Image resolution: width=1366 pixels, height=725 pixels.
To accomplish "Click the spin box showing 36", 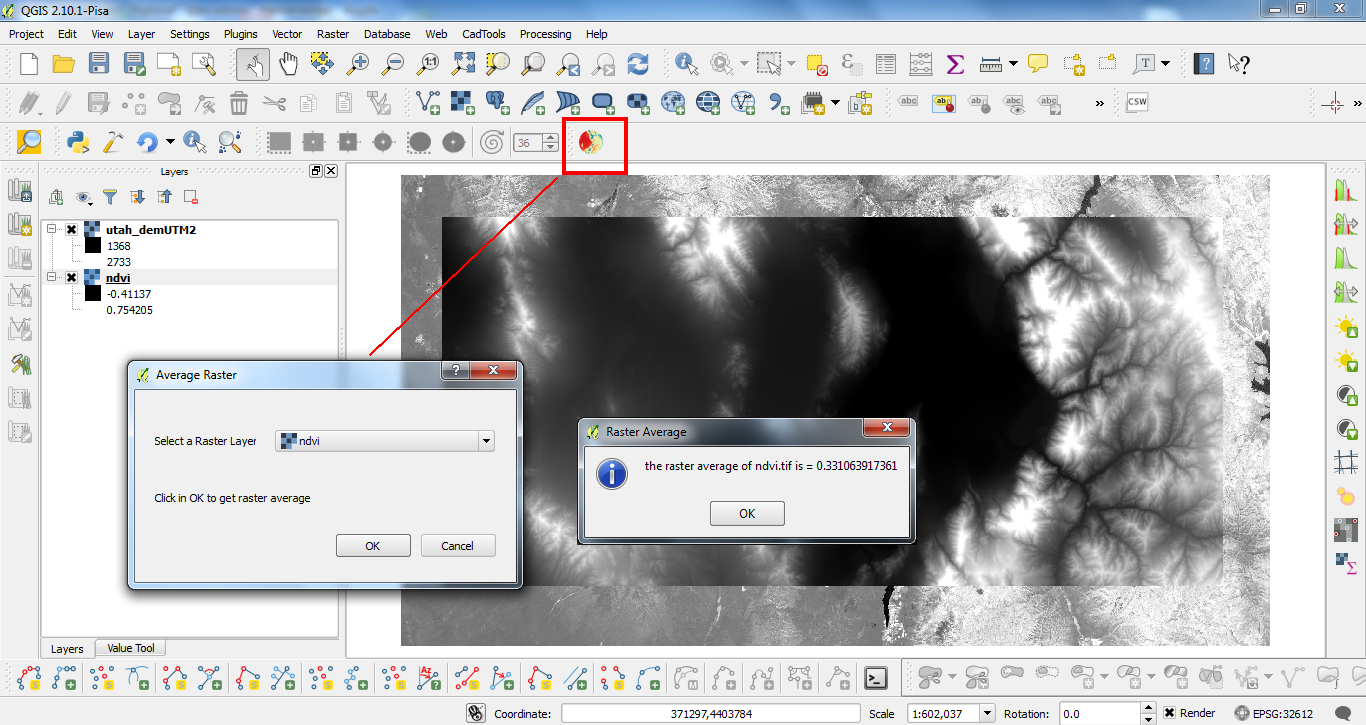I will coord(535,143).
